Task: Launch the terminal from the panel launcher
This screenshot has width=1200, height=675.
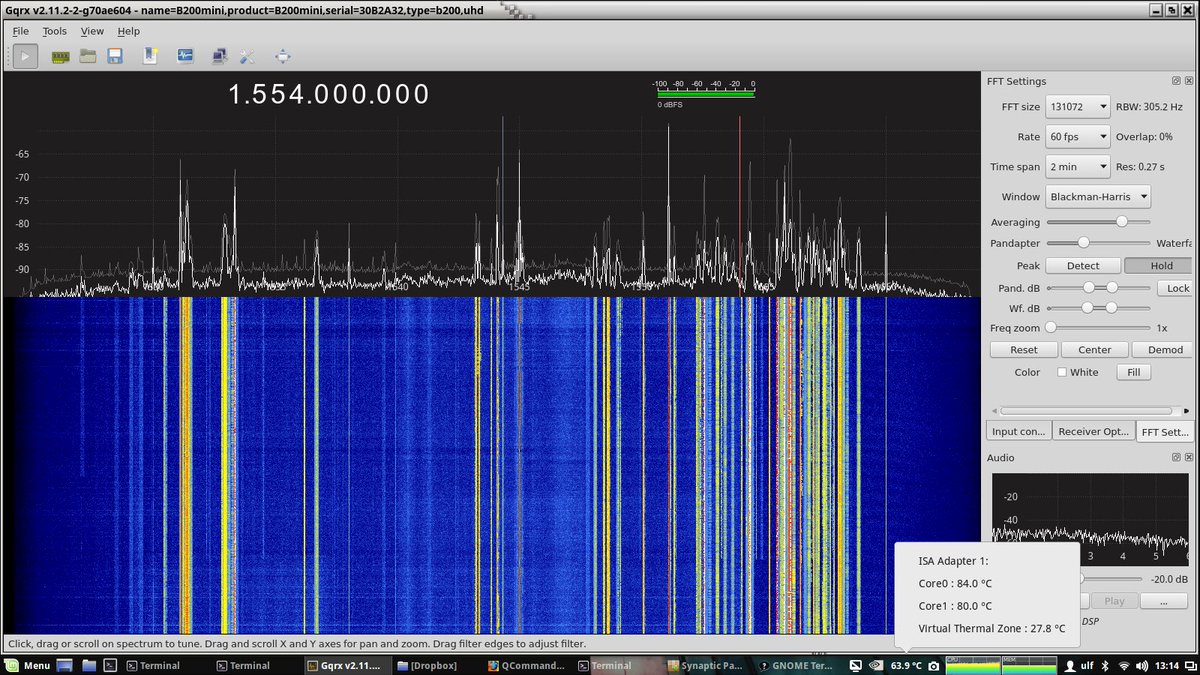Action: [112, 665]
